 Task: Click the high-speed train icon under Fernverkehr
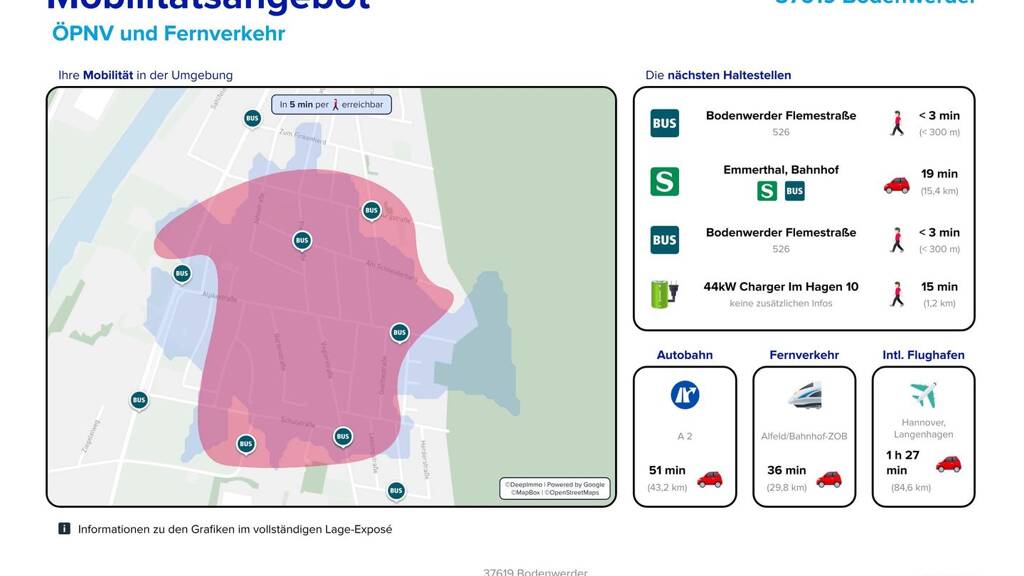(x=804, y=396)
